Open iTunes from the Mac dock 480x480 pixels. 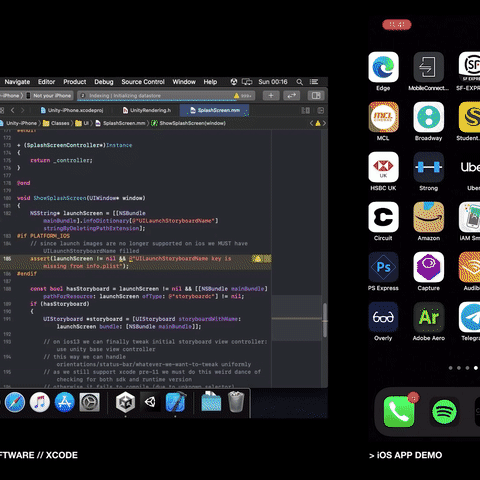click(x=40, y=402)
